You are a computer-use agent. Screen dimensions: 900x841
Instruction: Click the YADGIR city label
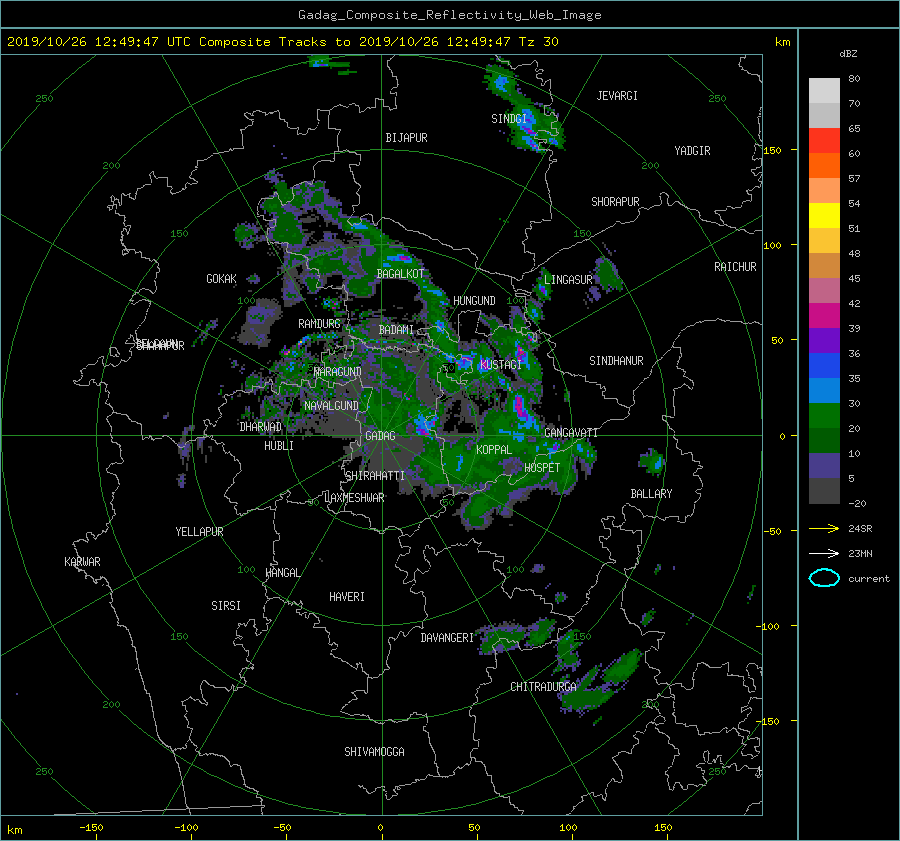coord(692,151)
